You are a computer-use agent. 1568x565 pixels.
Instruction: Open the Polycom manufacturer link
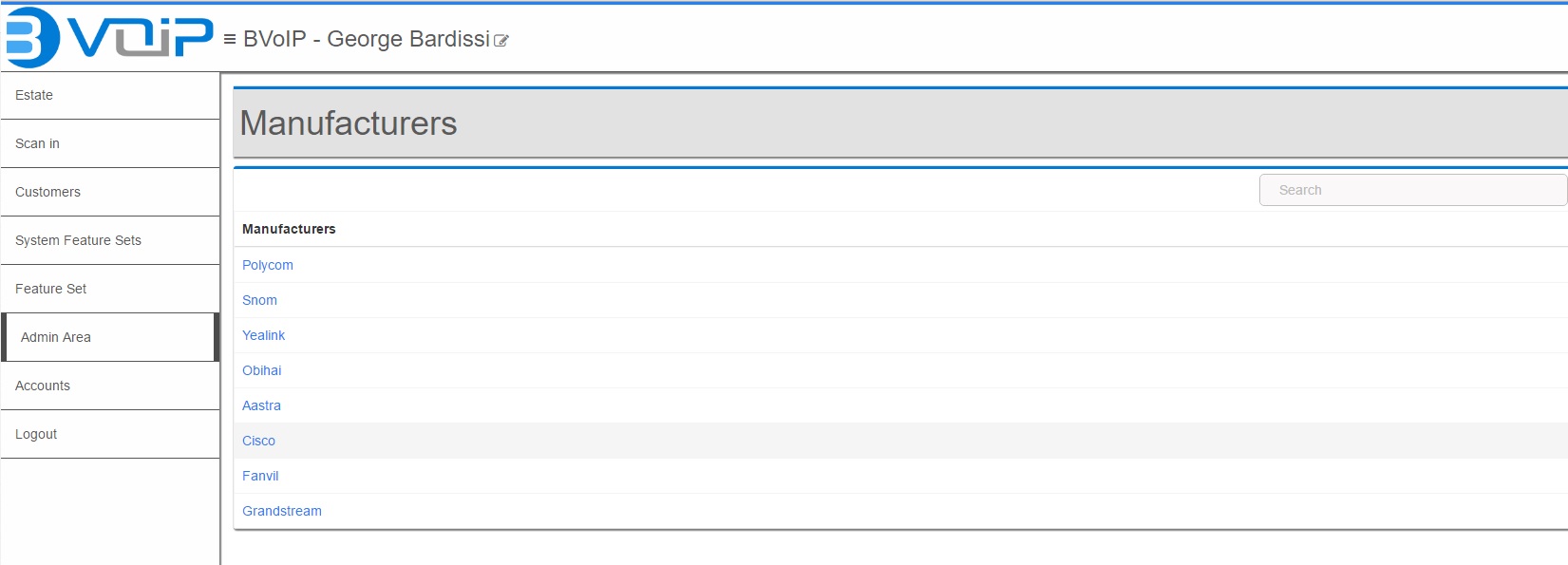pyautogui.click(x=268, y=265)
